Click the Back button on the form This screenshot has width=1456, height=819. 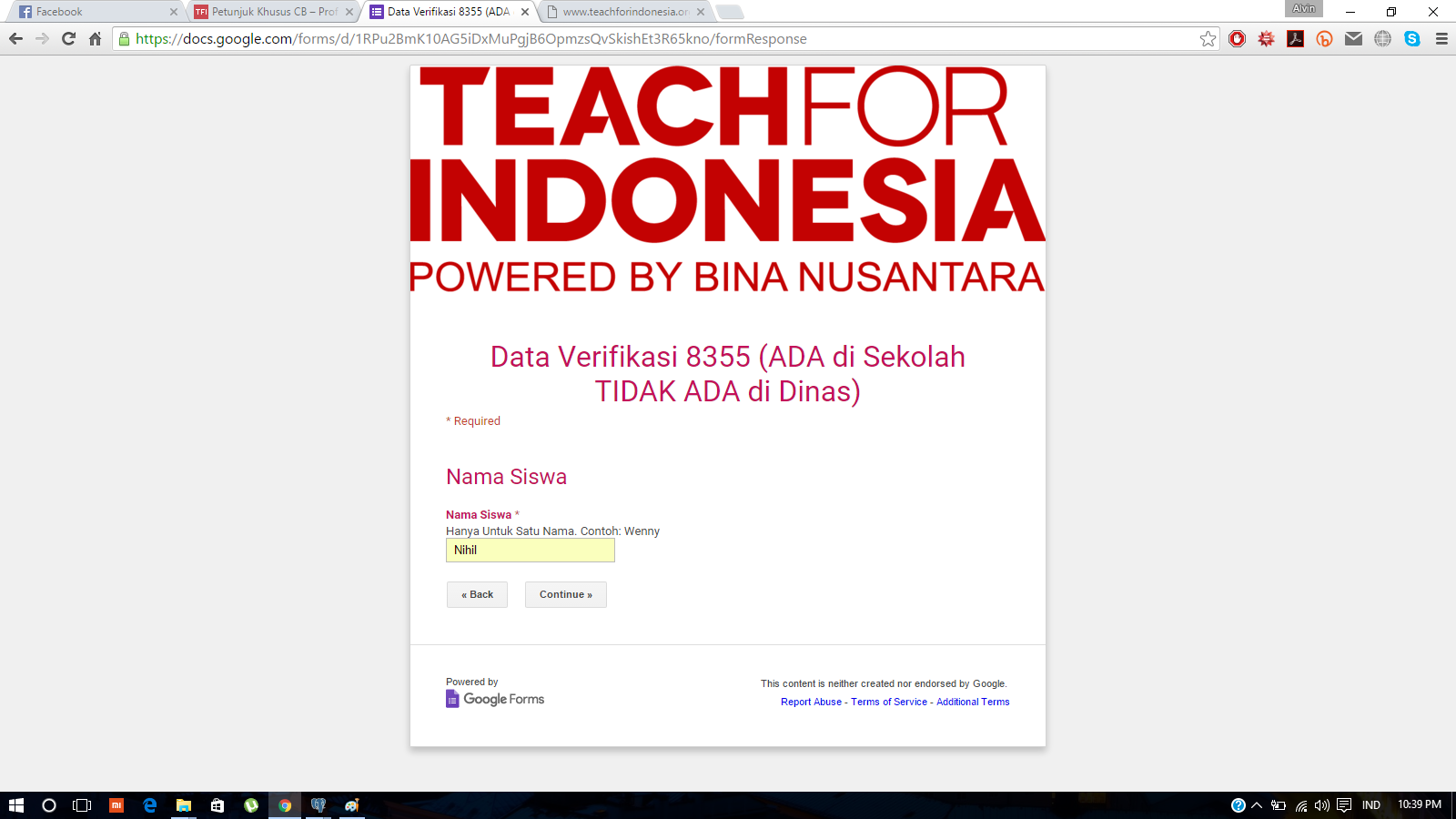click(x=477, y=594)
